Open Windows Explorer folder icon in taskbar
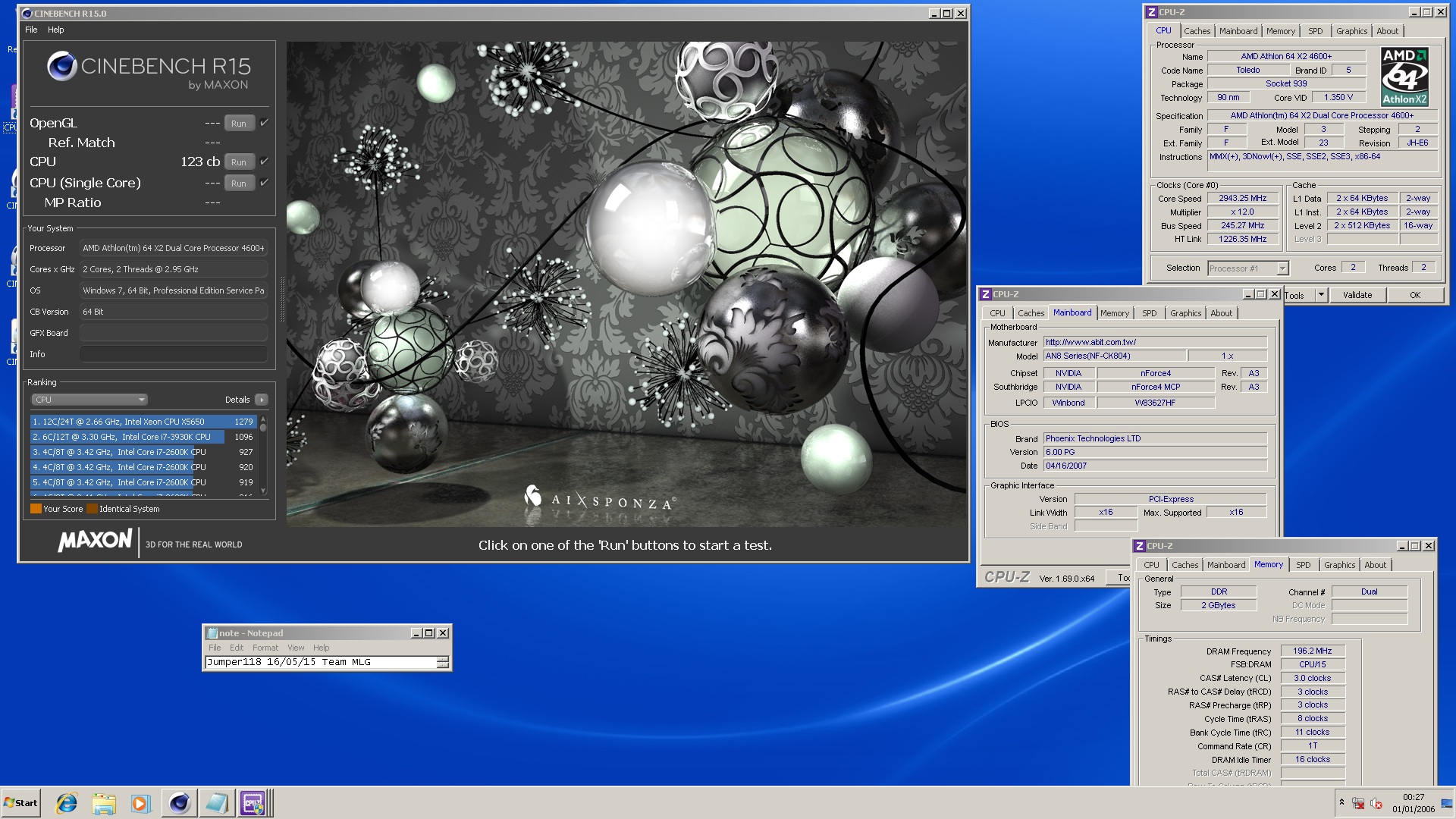The image size is (1456, 819). coord(104,803)
